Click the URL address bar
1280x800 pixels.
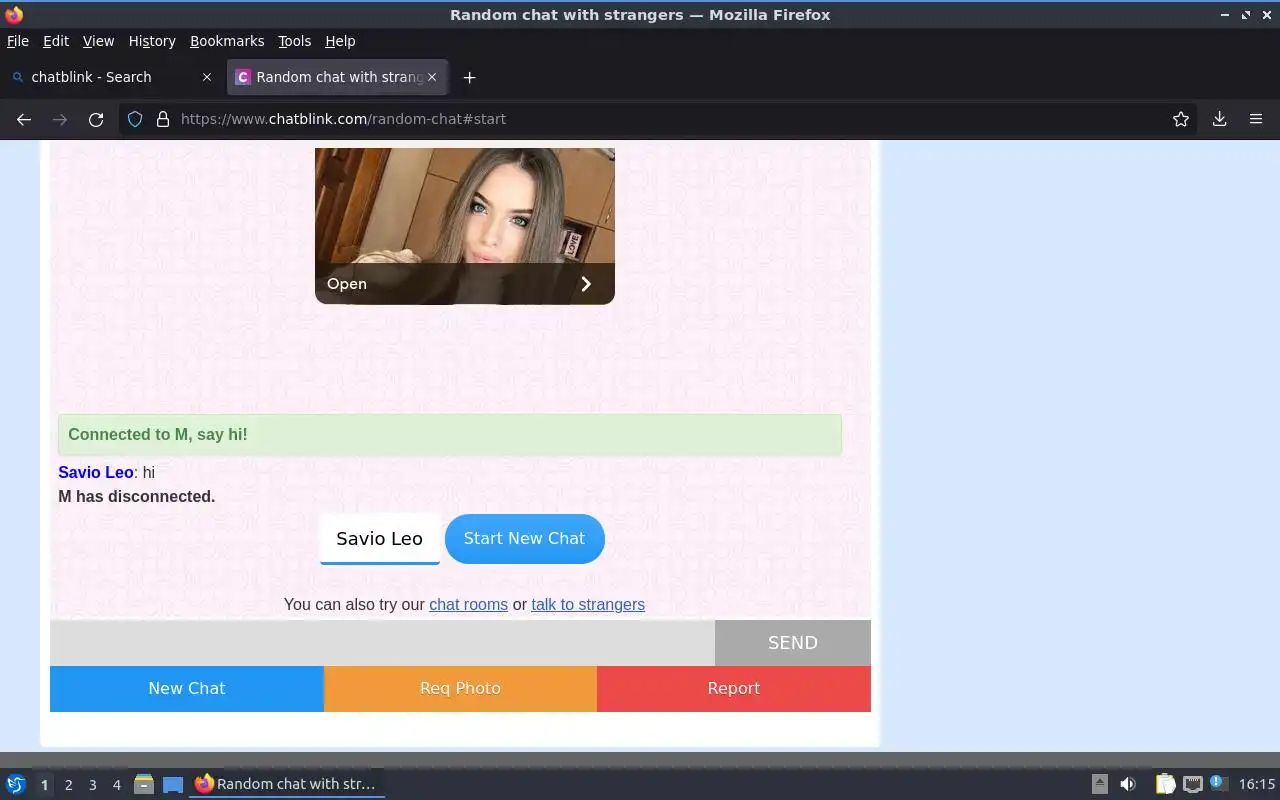tap(660, 119)
